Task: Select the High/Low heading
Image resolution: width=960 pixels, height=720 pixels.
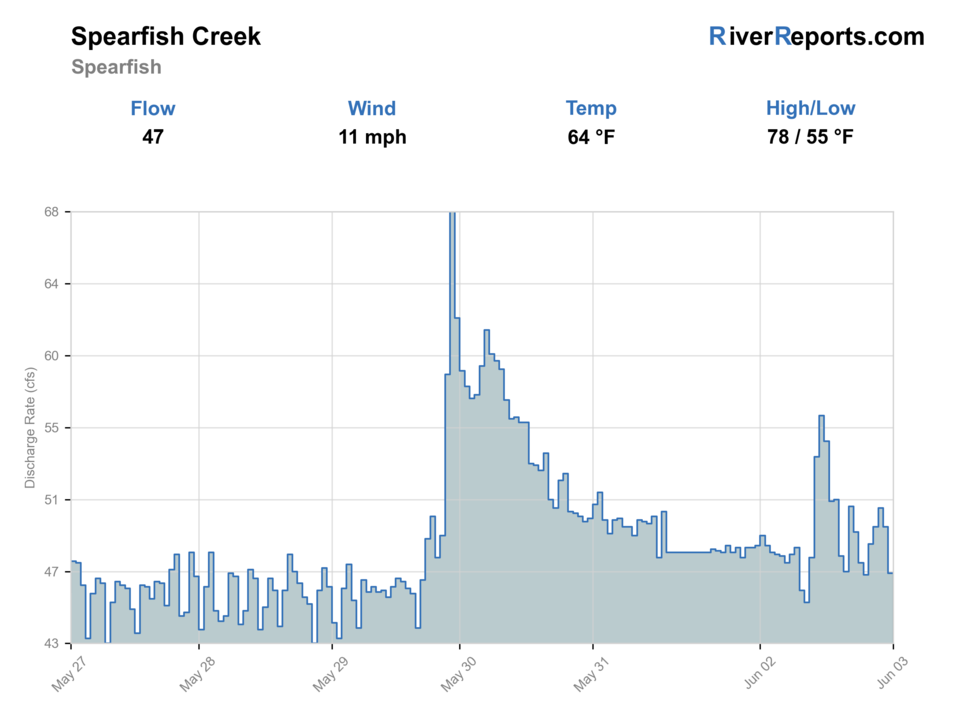Action: click(x=810, y=108)
